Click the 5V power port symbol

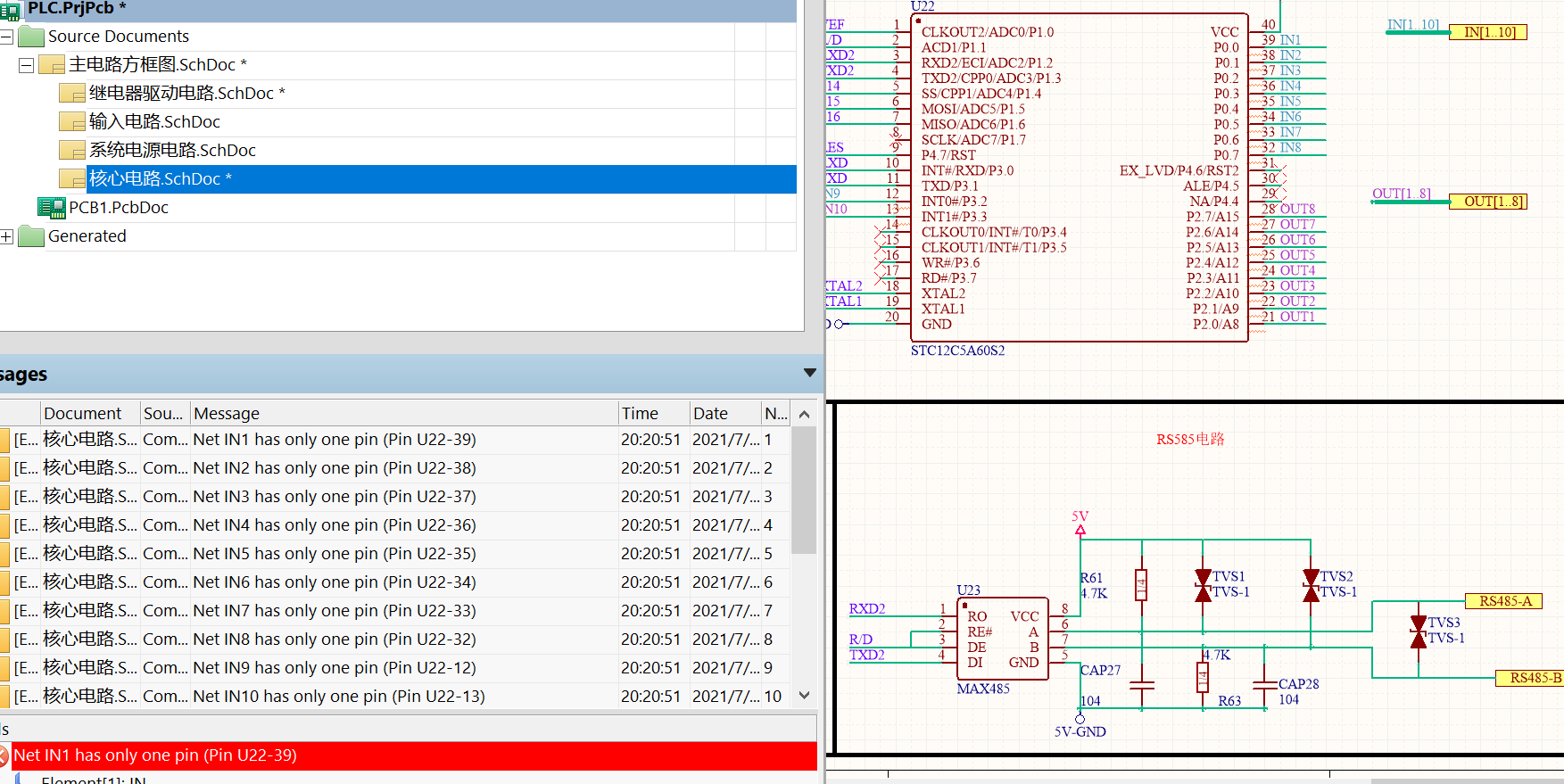coord(1080,529)
